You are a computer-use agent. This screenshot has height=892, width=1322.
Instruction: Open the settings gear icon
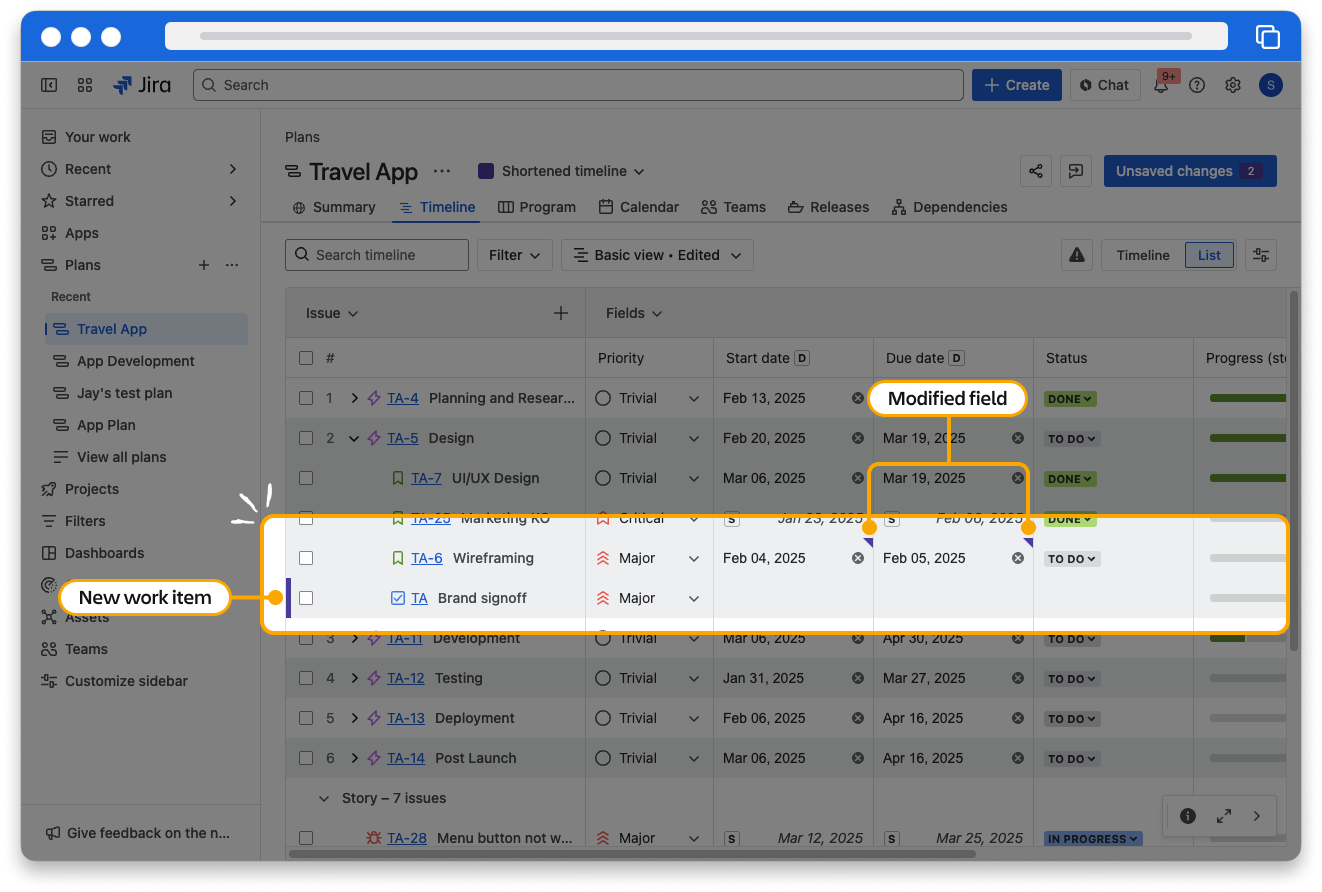click(1233, 85)
